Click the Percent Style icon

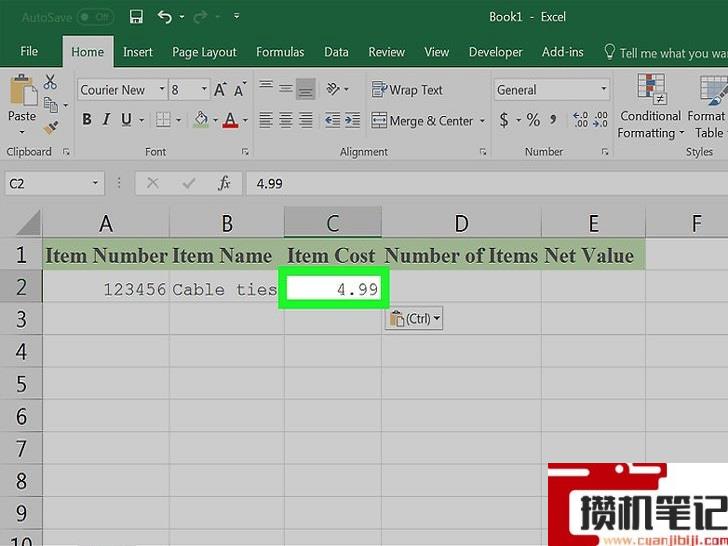tap(533, 120)
